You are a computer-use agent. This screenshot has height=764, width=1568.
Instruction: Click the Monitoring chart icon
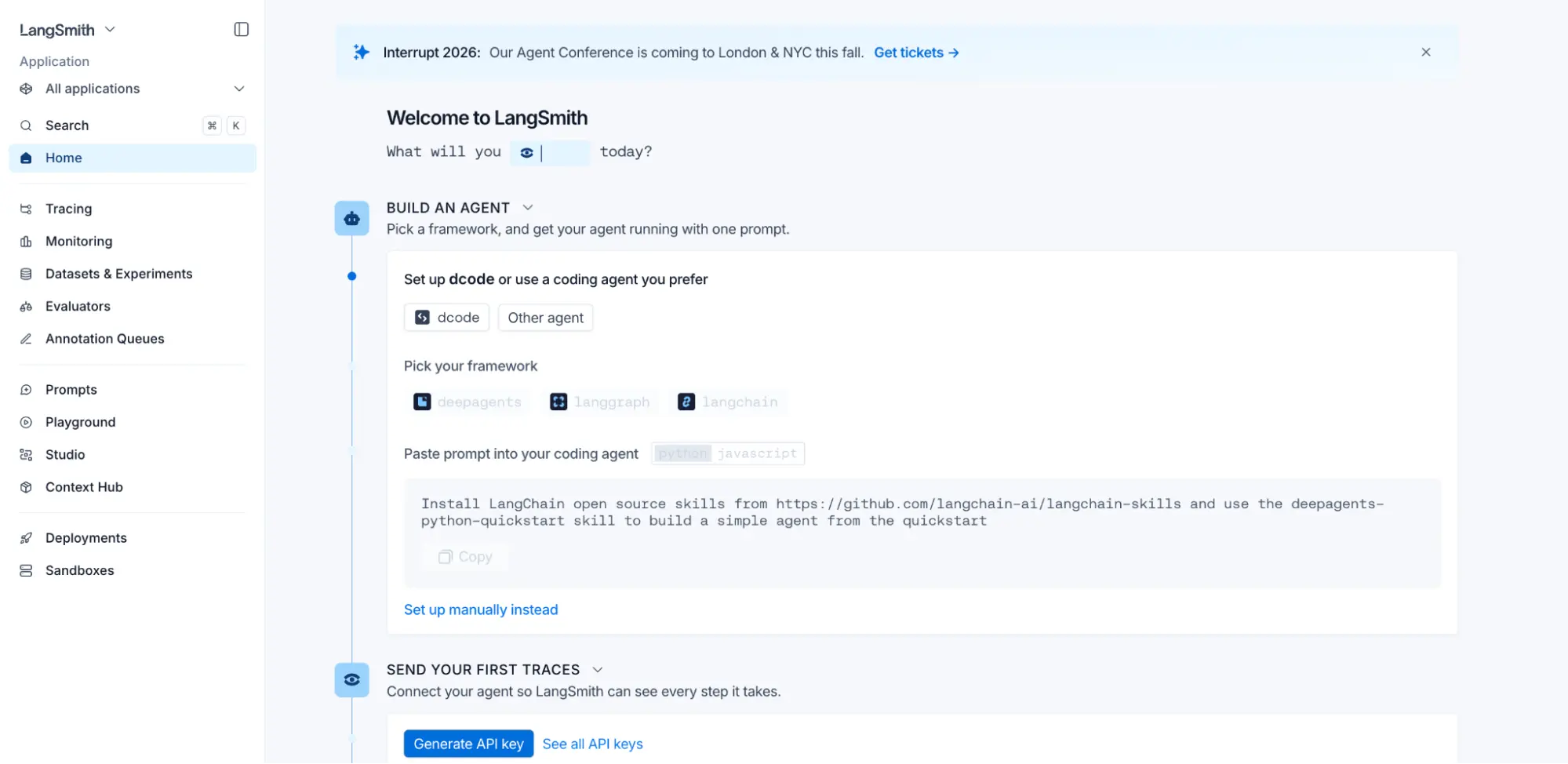[26, 242]
